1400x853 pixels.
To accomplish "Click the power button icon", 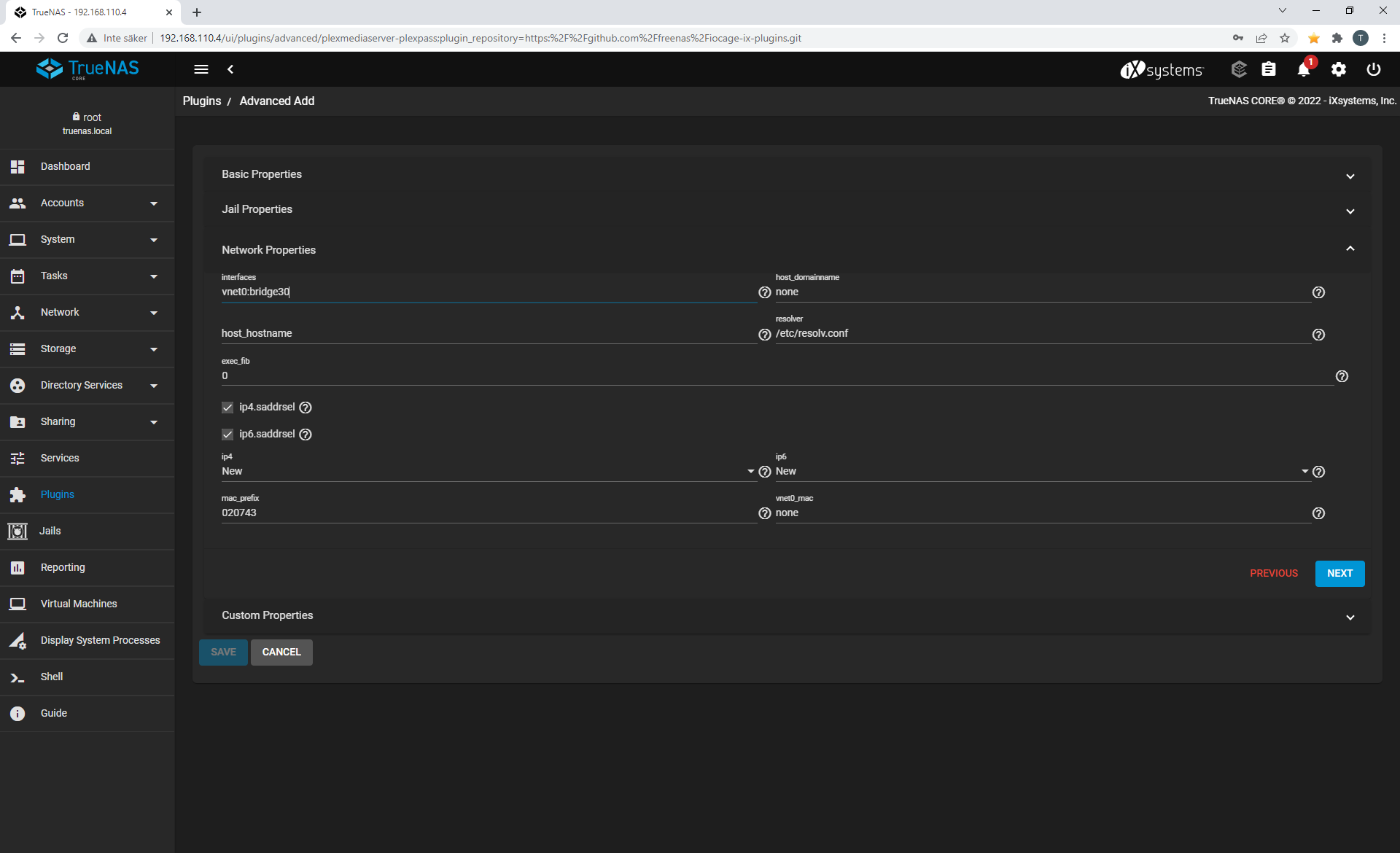I will (x=1374, y=69).
